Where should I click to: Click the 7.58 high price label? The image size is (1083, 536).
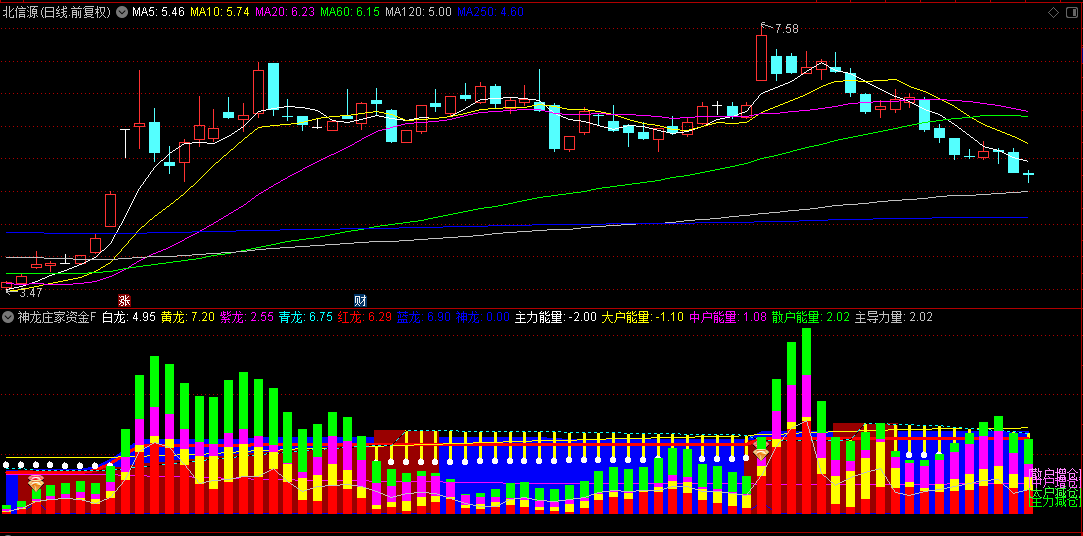pyautogui.click(x=787, y=29)
